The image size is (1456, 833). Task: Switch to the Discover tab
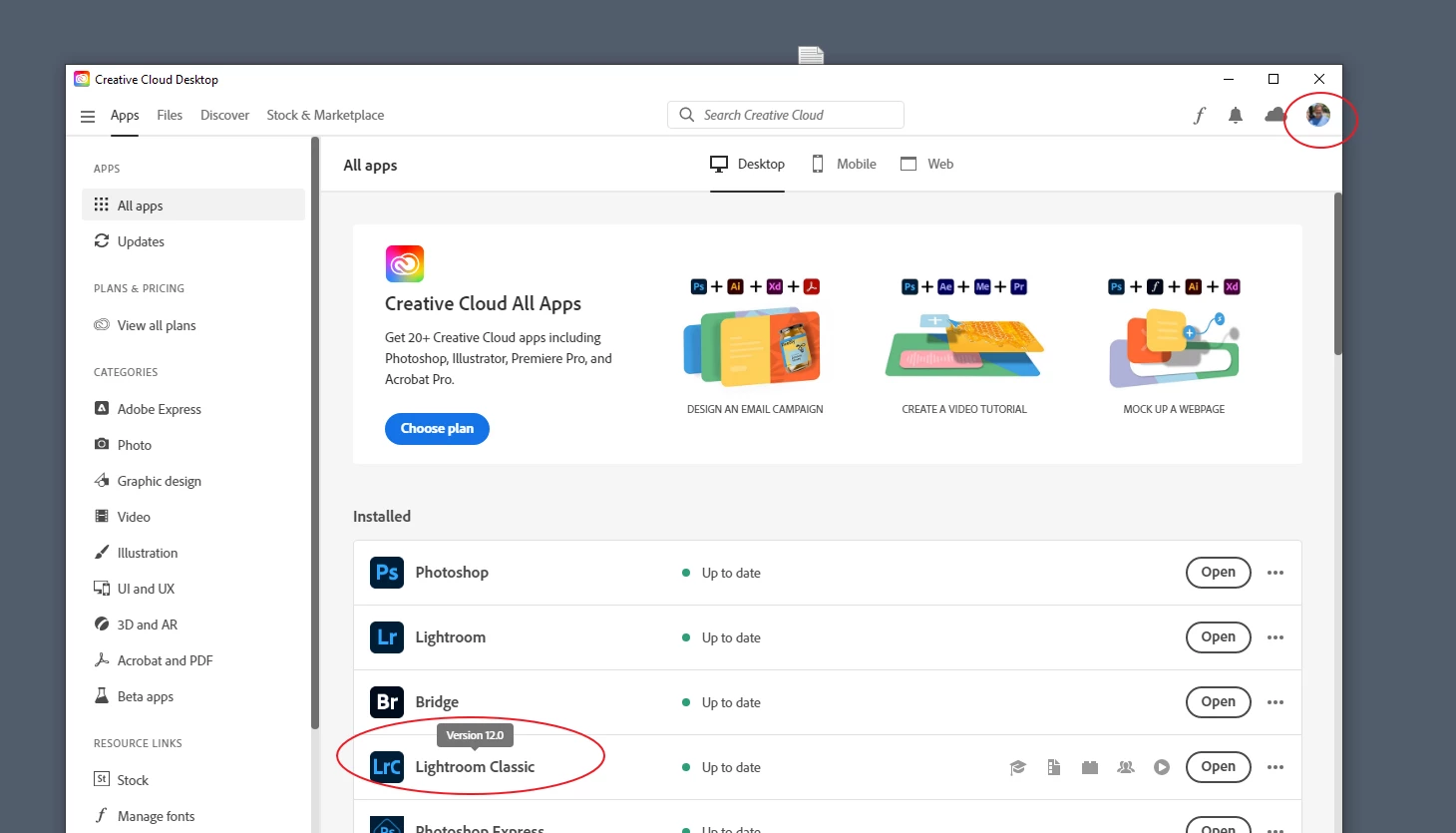(x=224, y=116)
